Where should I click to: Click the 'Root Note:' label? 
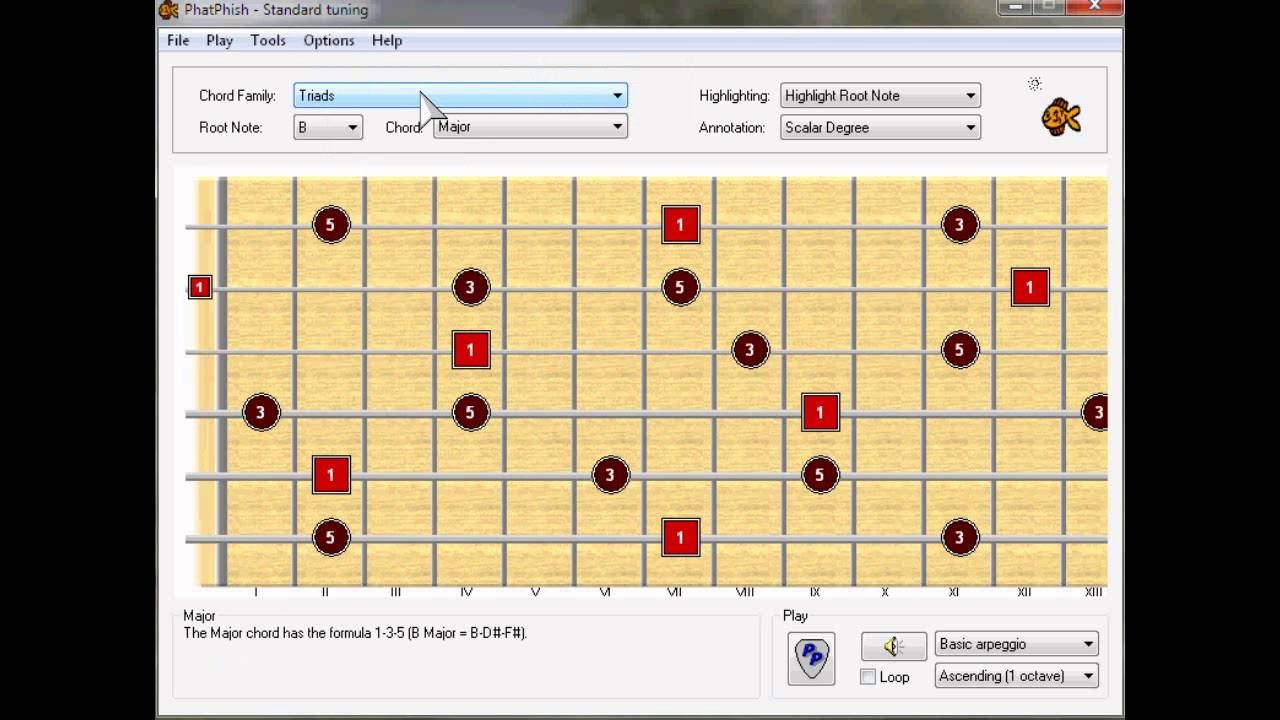point(230,128)
